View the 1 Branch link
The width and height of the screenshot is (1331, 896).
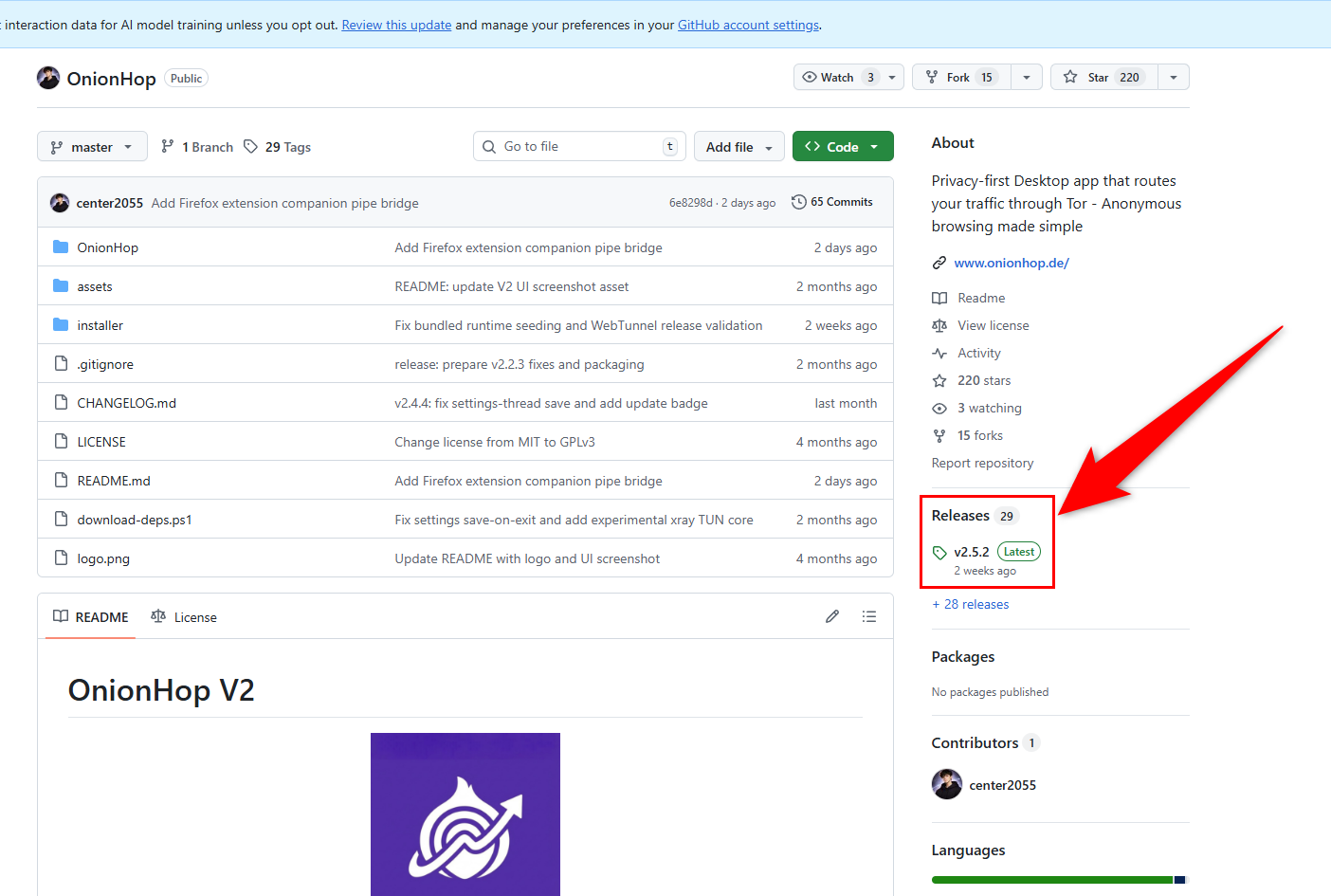(197, 147)
